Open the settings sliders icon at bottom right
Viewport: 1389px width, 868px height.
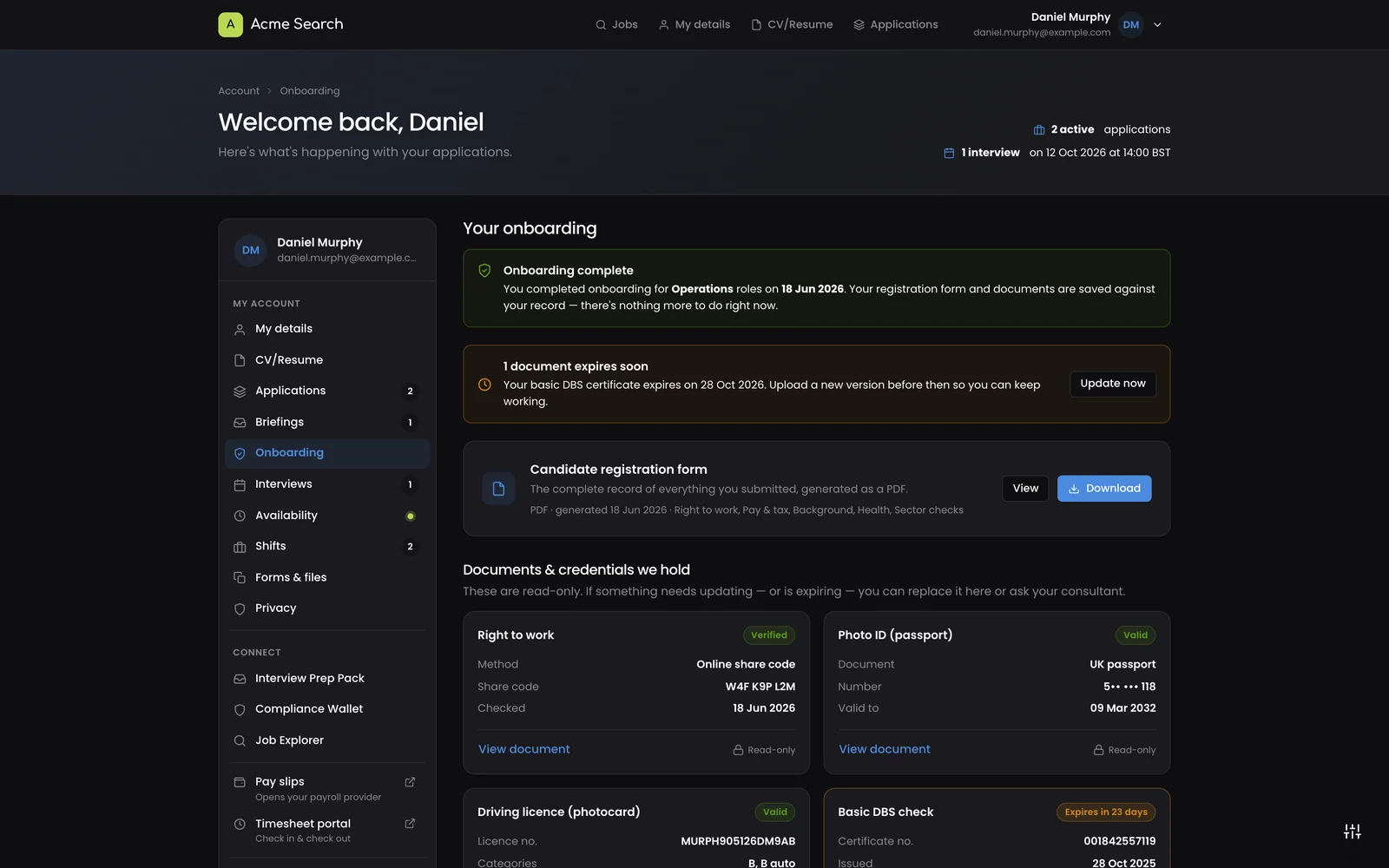point(1353,832)
